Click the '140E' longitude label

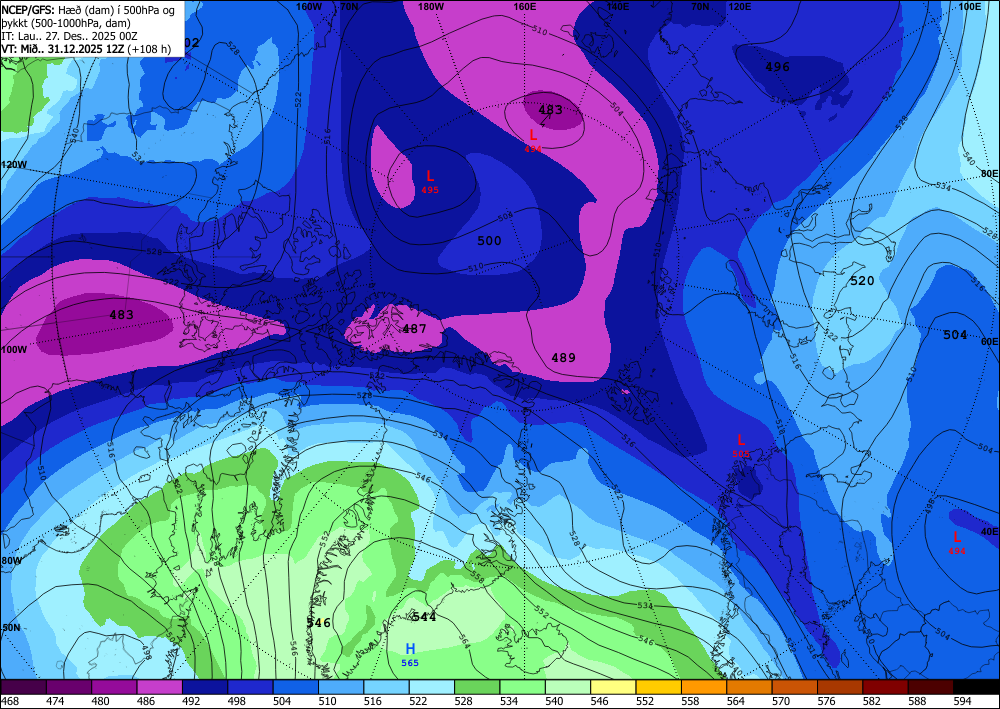click(x=617, y=6)
